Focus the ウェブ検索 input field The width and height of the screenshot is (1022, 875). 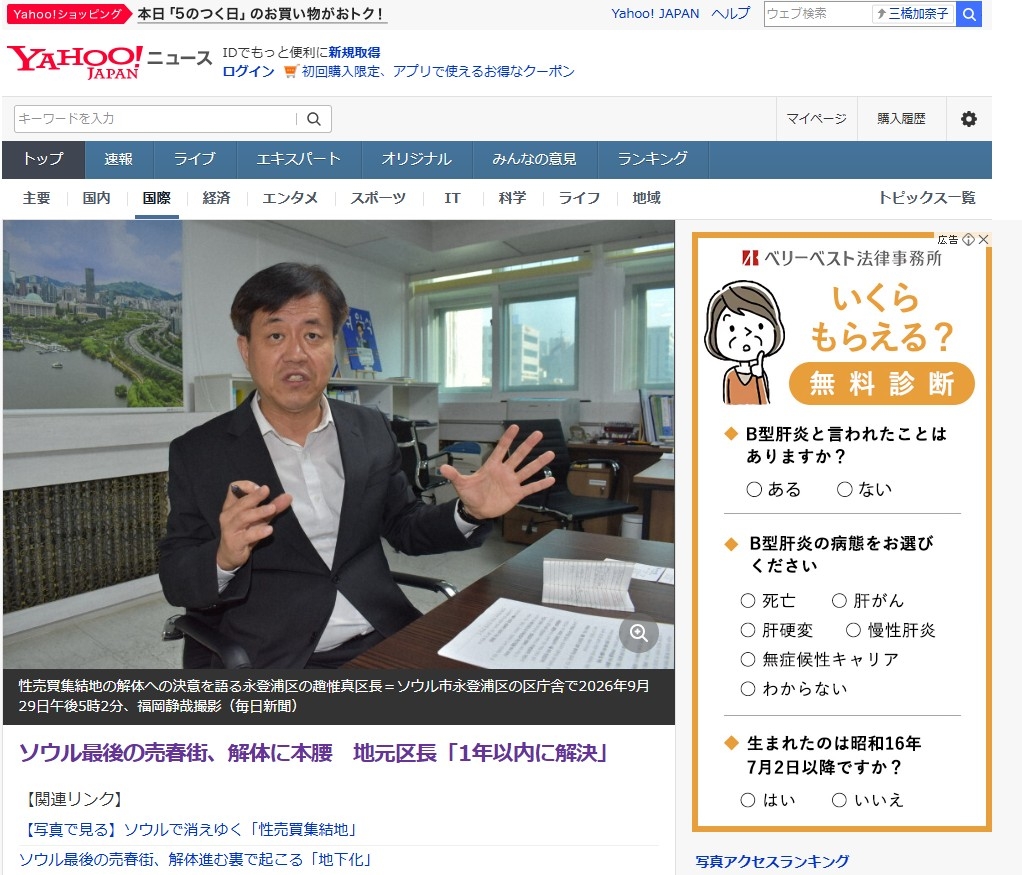818,14
